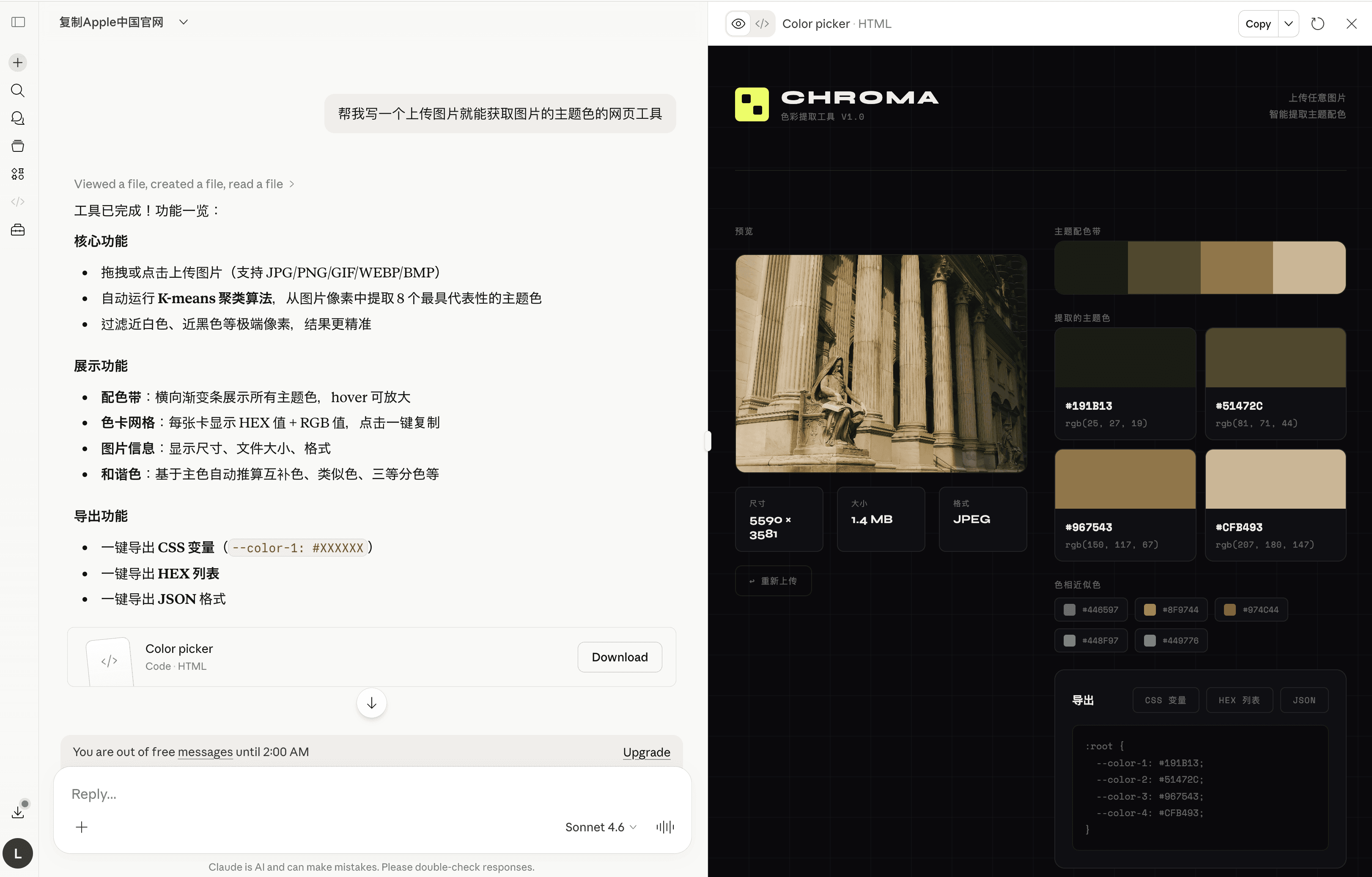The width and height of the screenshot is (1372, 877).
Task: Open the toolbox icon in sidebar
Action: pos(18,230)
